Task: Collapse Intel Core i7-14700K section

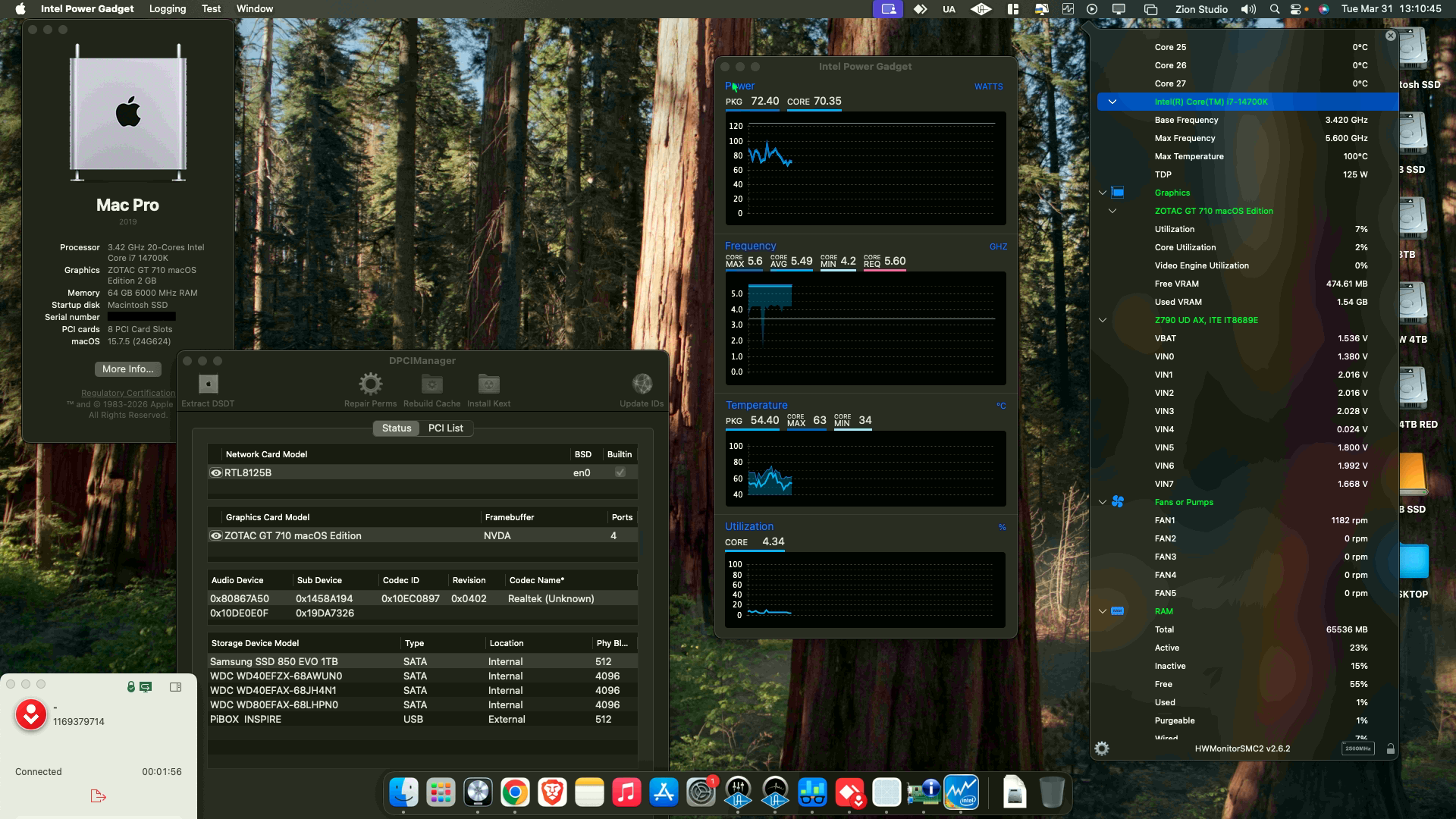Action: (1112, 102)
